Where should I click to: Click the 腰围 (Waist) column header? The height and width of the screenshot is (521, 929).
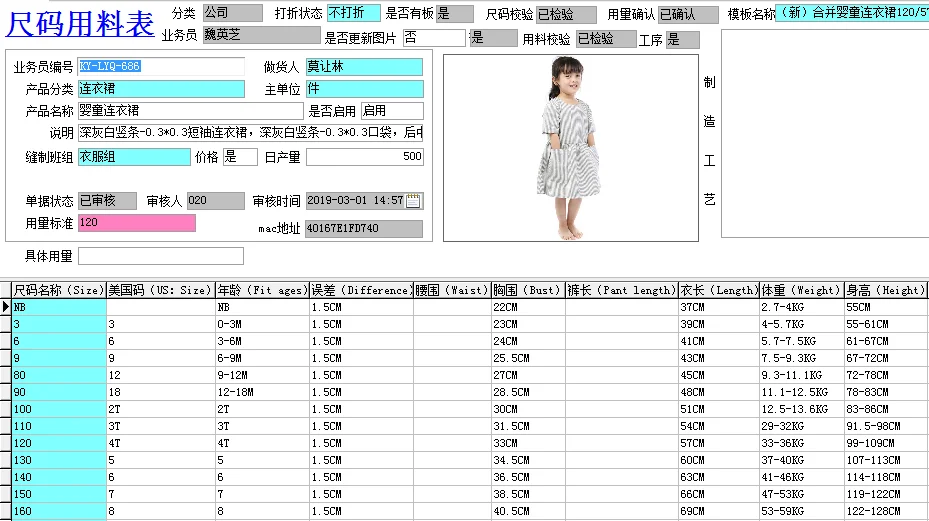pyautogui.click(x=452, y=290)
